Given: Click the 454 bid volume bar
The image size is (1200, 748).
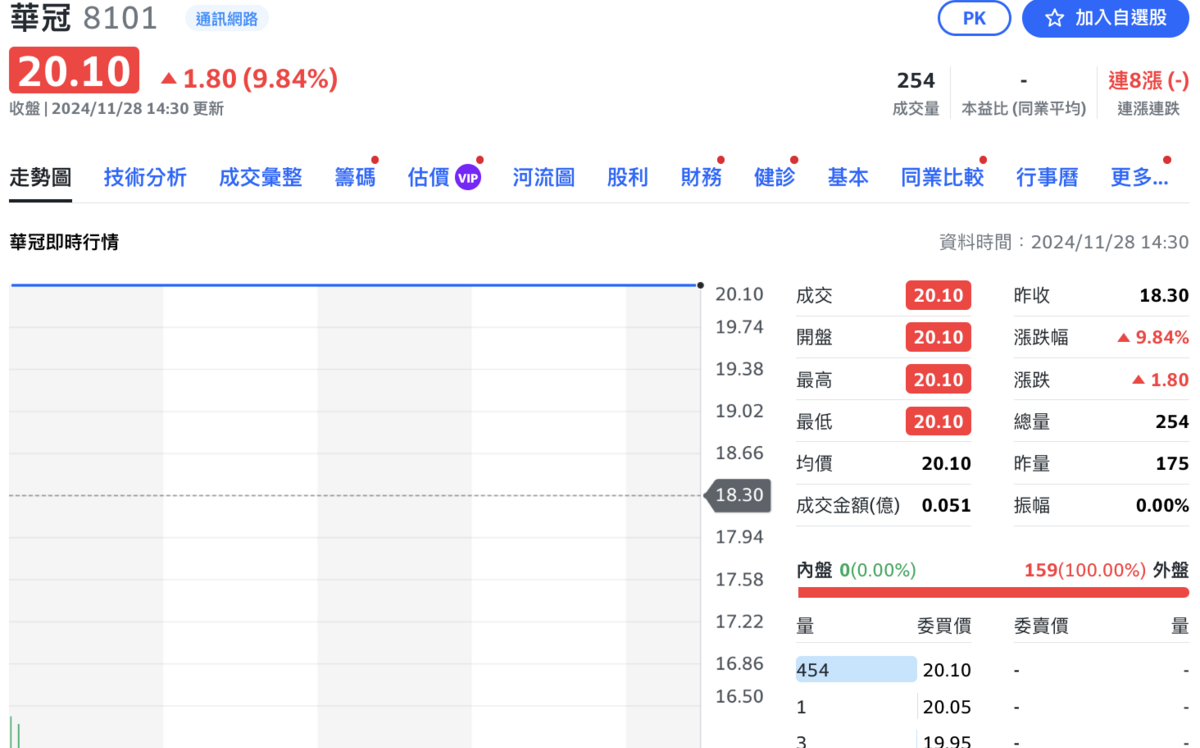Looking at the screenshot, I should [856, 669].
